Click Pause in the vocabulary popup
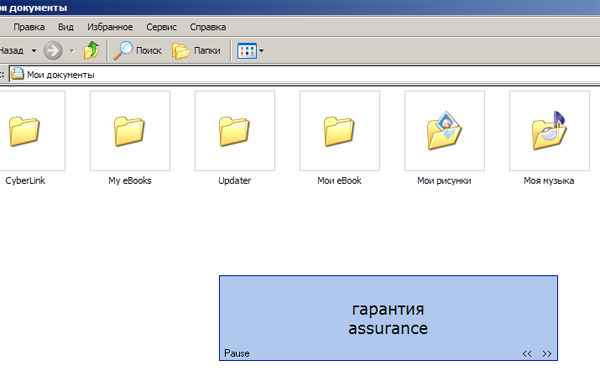 (x=237, y=353)
